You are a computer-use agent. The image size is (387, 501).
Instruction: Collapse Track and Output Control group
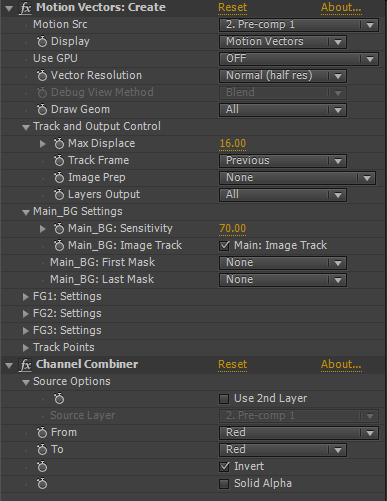tap(26, 127)
